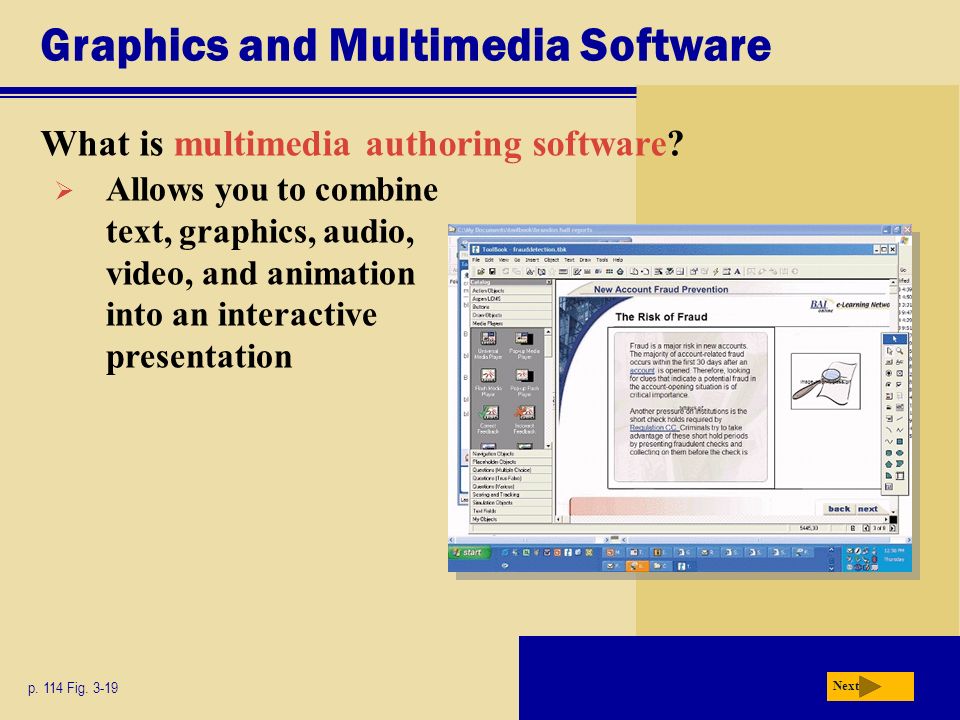This screenshot has height=720, width=960.
Task: Select the Flash Media Player catalog object
Action: pos(488,382)
